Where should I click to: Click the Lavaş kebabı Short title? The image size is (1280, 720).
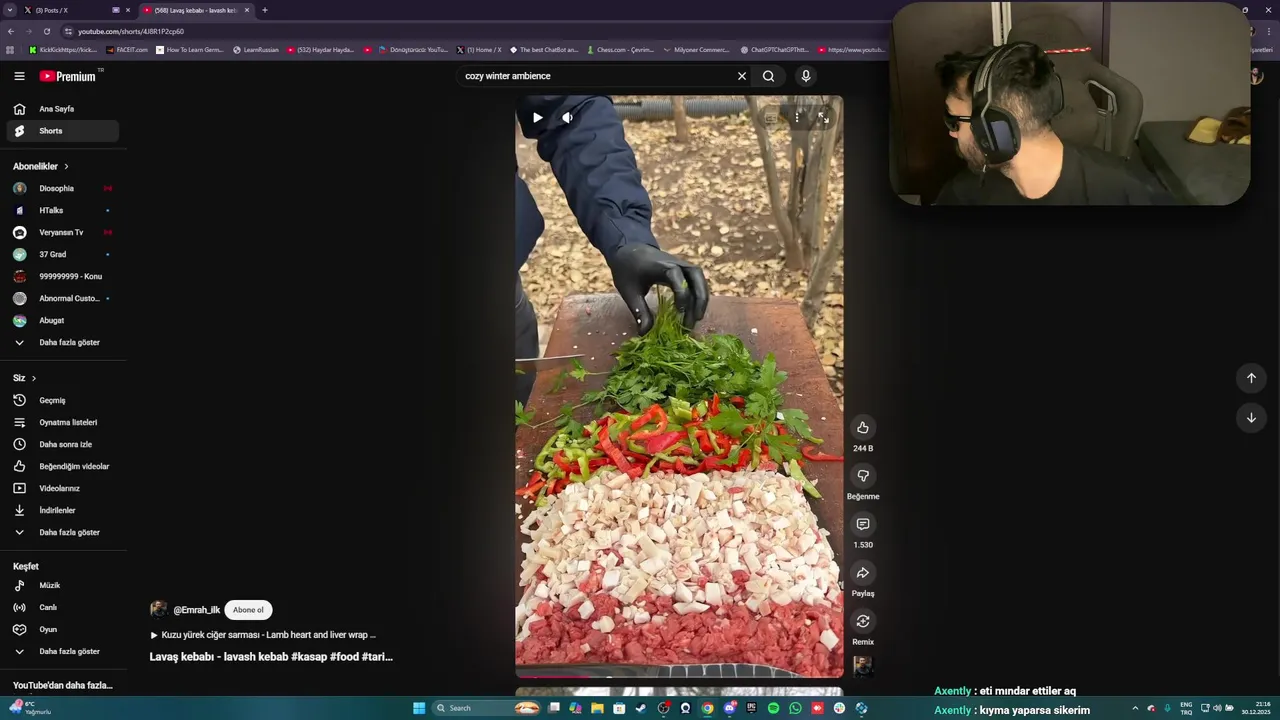271,657
